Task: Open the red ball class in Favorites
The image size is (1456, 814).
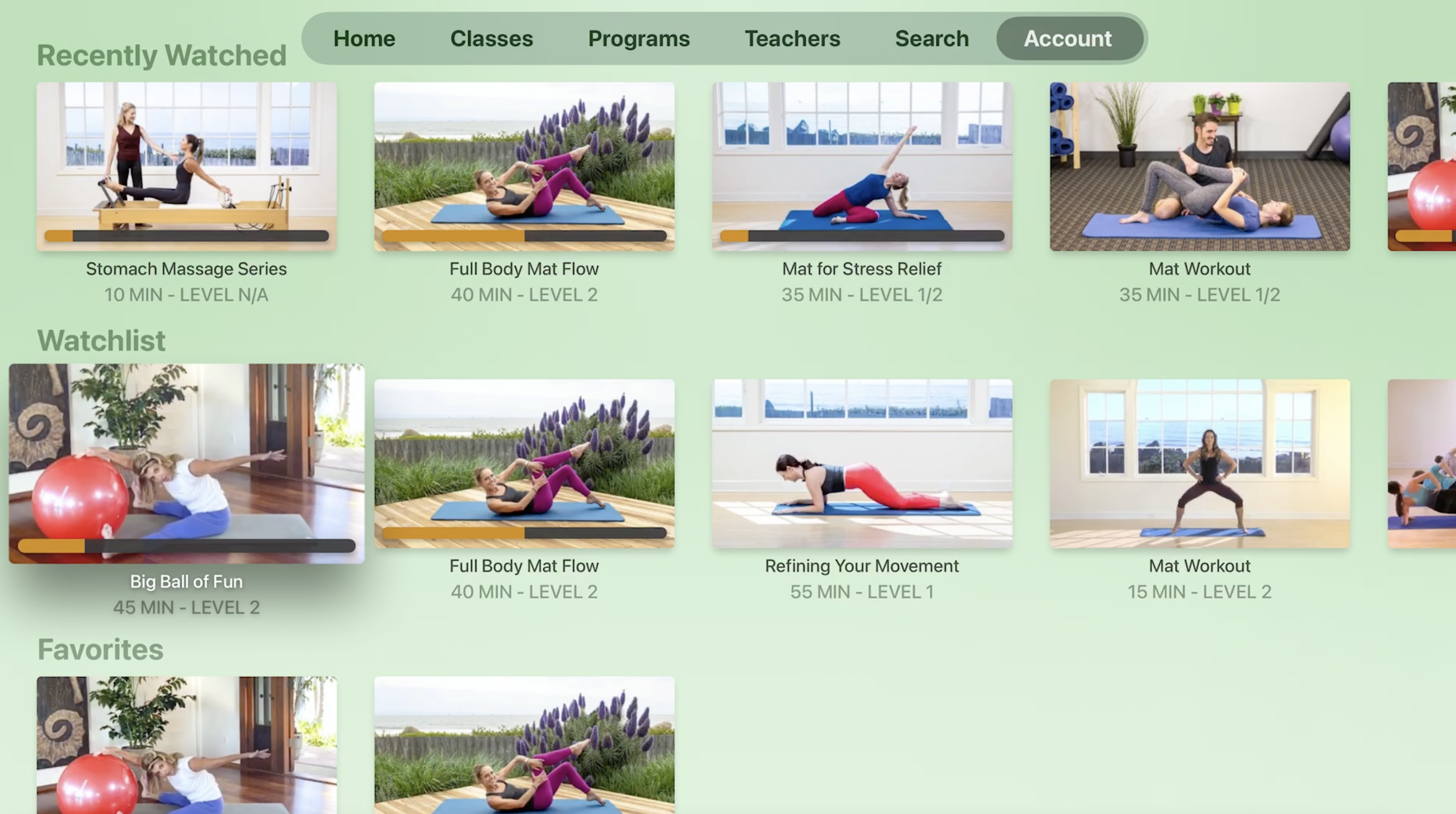Action: click(x=186, y=745)
